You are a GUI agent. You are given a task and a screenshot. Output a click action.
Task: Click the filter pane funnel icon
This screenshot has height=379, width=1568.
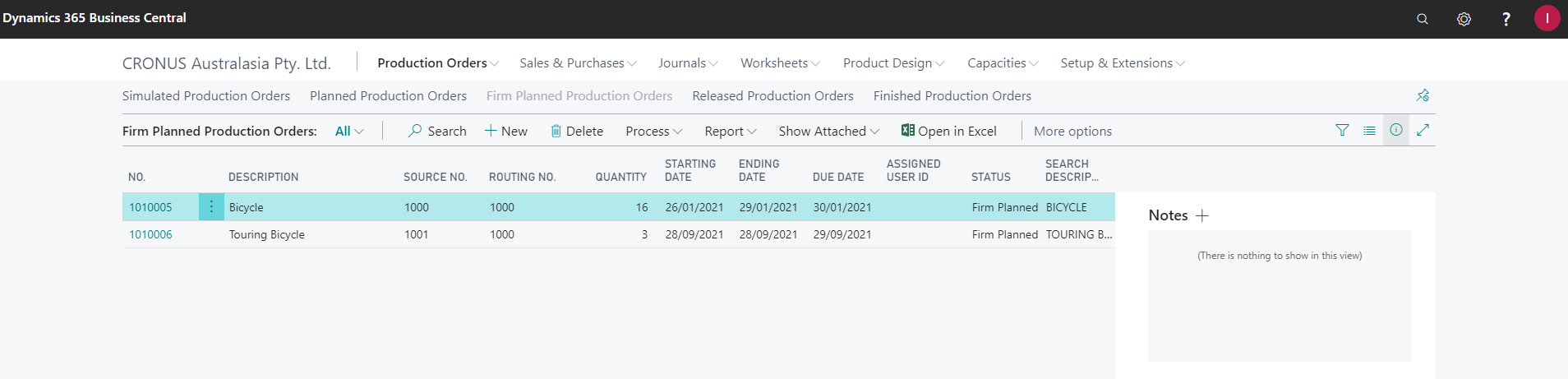click(1342, 130)
